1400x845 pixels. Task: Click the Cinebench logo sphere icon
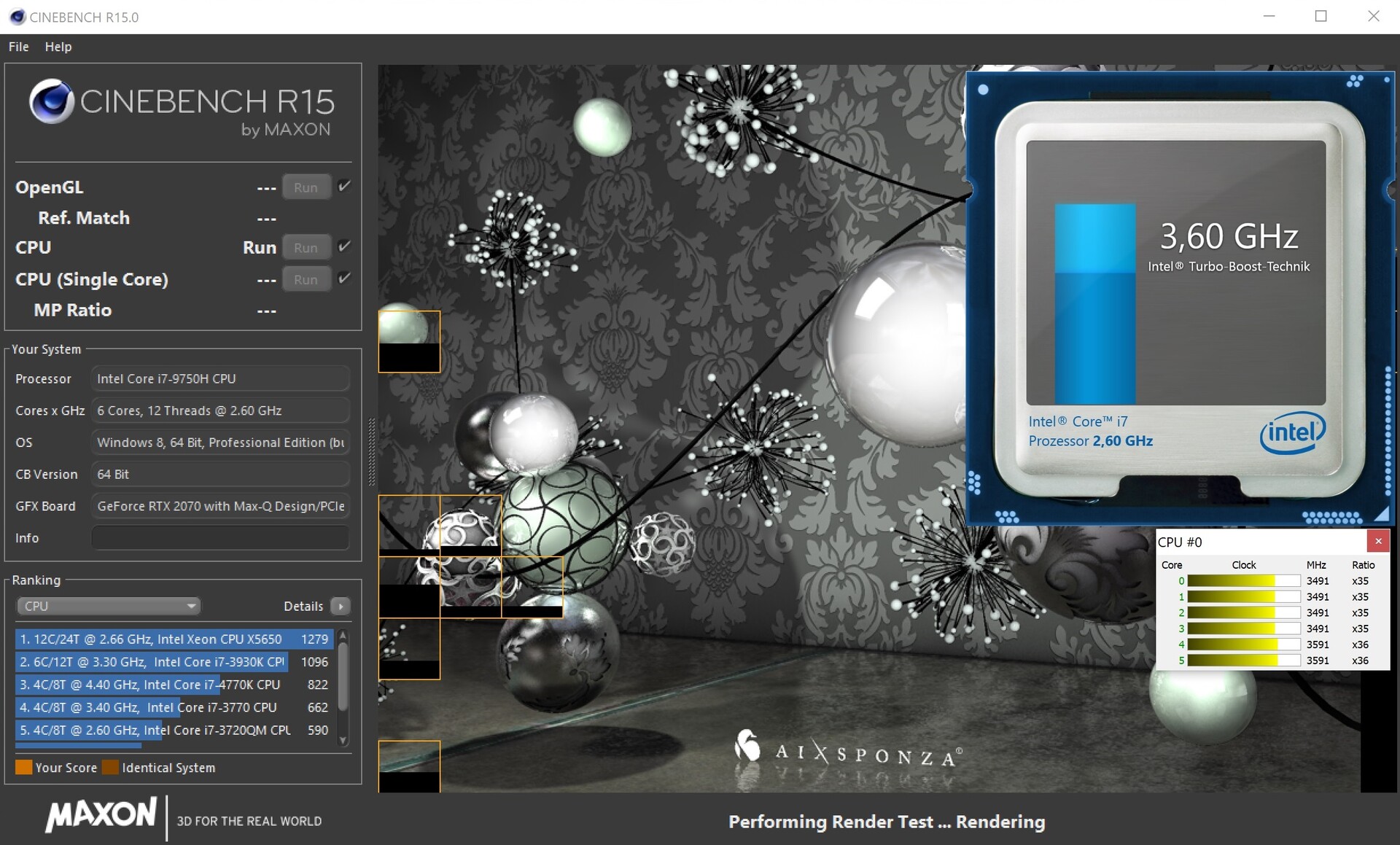[51, 101]
